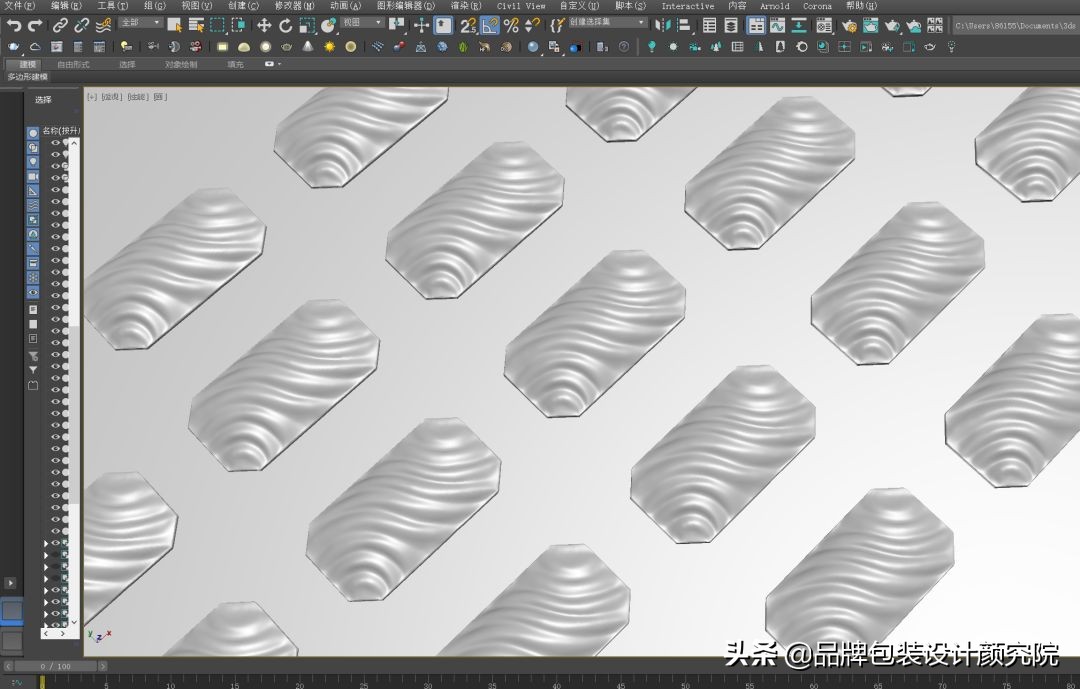Switch to the 自由形式 ribbon tab
This screenshot has height=689, width=1080.
(73, 64)
